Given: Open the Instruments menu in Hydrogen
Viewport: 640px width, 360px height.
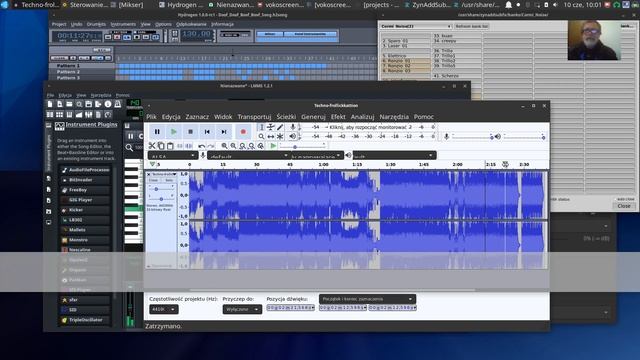Looking at the screenshot, I should click(123, 24).
